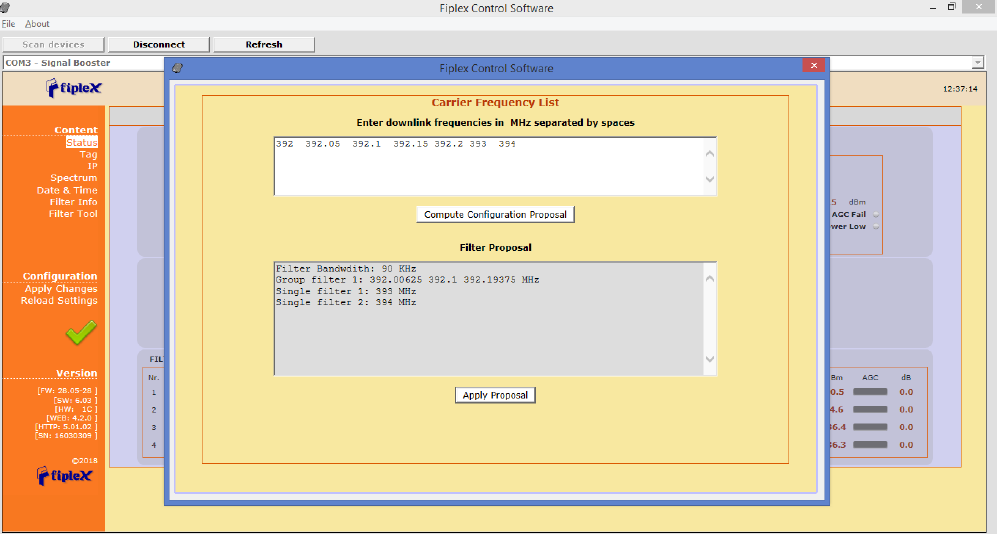Click the firmware version text FW: 28.05-28
Image resolution: width=997 pixels, height=534 pixels.
[67, 390]
